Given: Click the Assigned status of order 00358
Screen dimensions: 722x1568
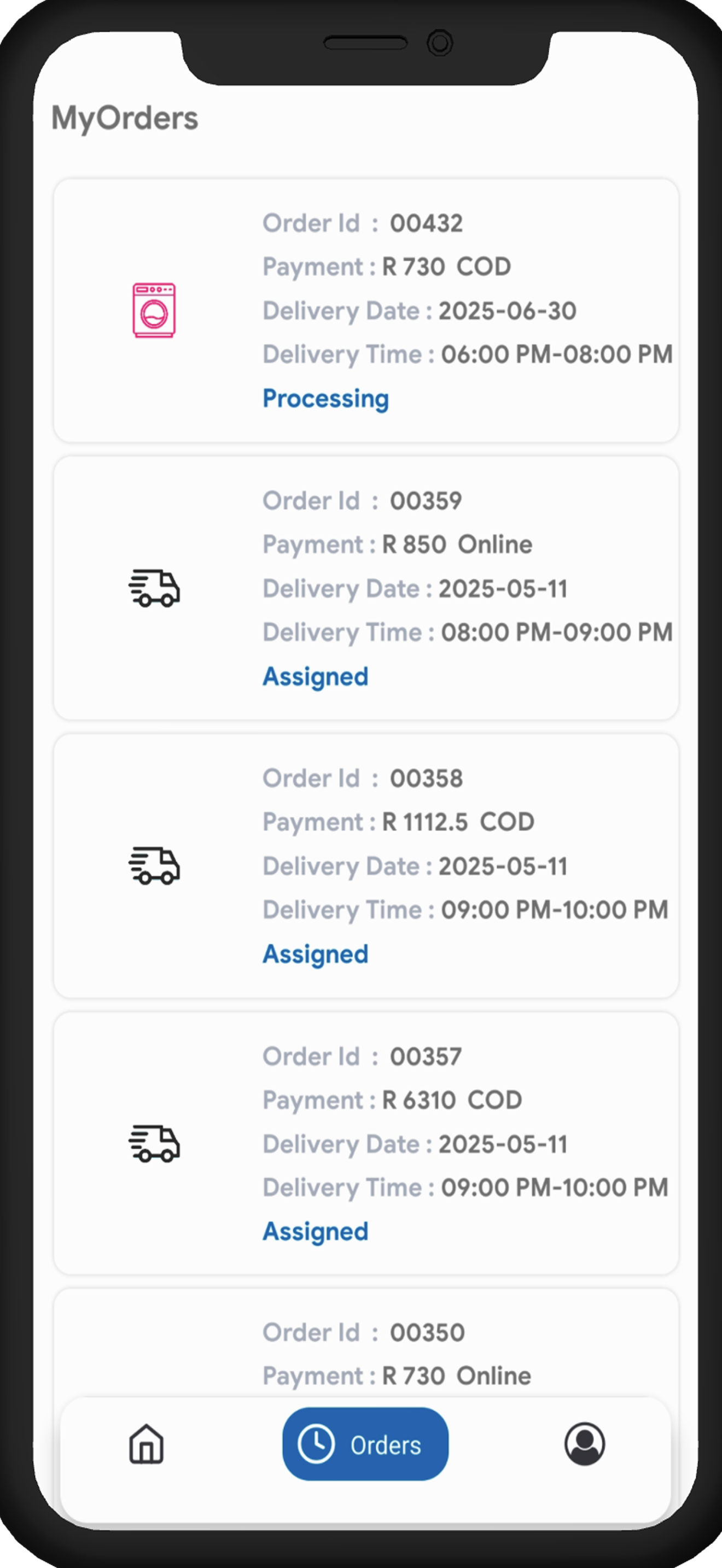Looking at the screenshot, I should pyautogui.click(x=316, y=955).
